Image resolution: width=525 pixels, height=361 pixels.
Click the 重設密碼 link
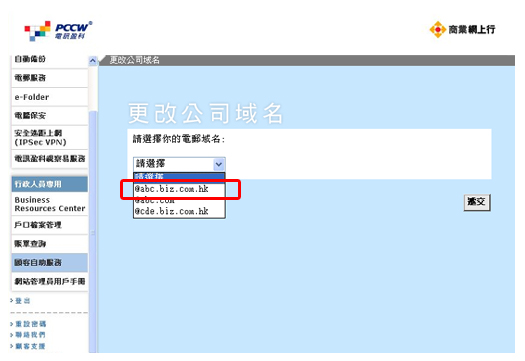click(x=30, y=324)
